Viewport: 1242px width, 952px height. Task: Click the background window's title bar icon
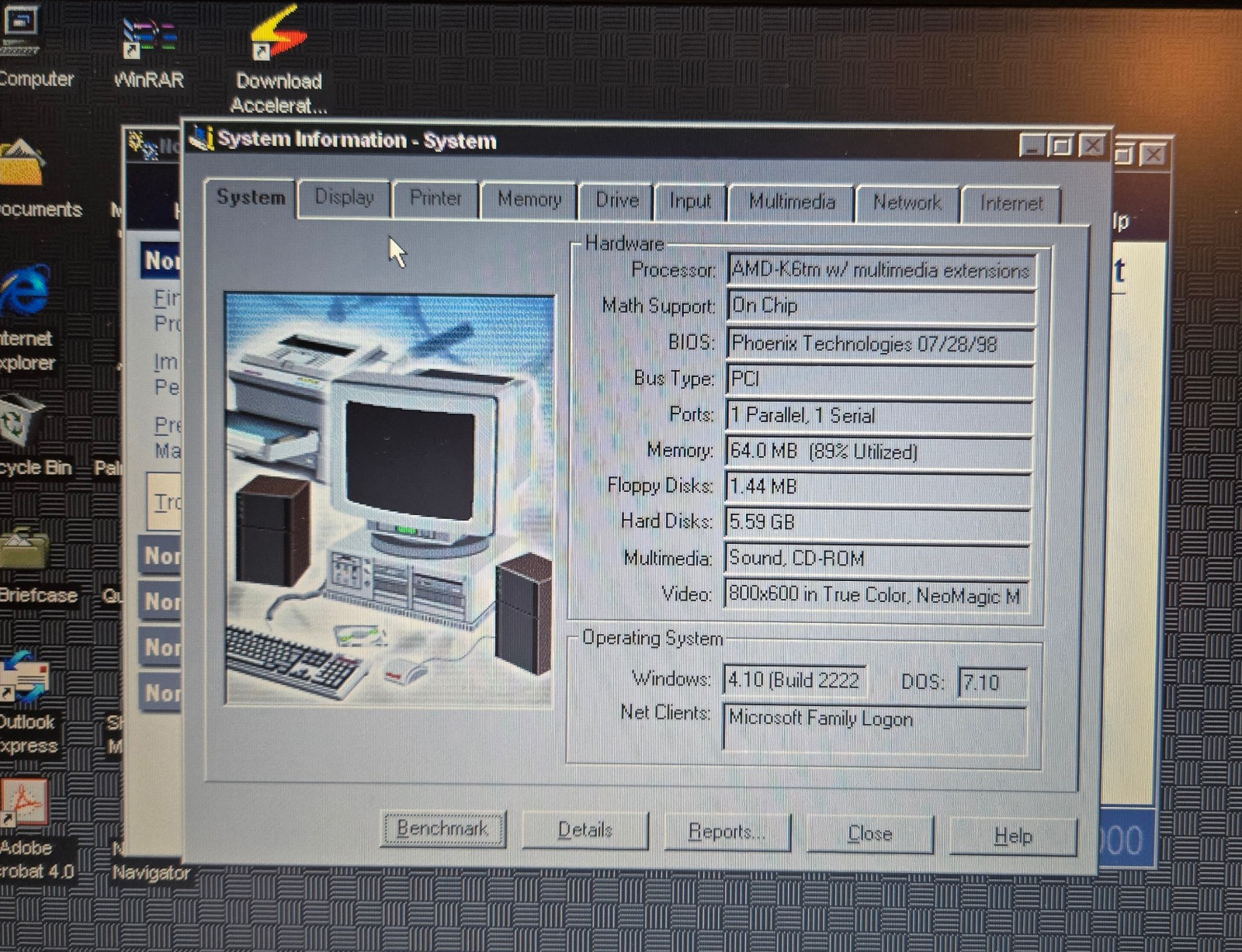tap(142, 144)
